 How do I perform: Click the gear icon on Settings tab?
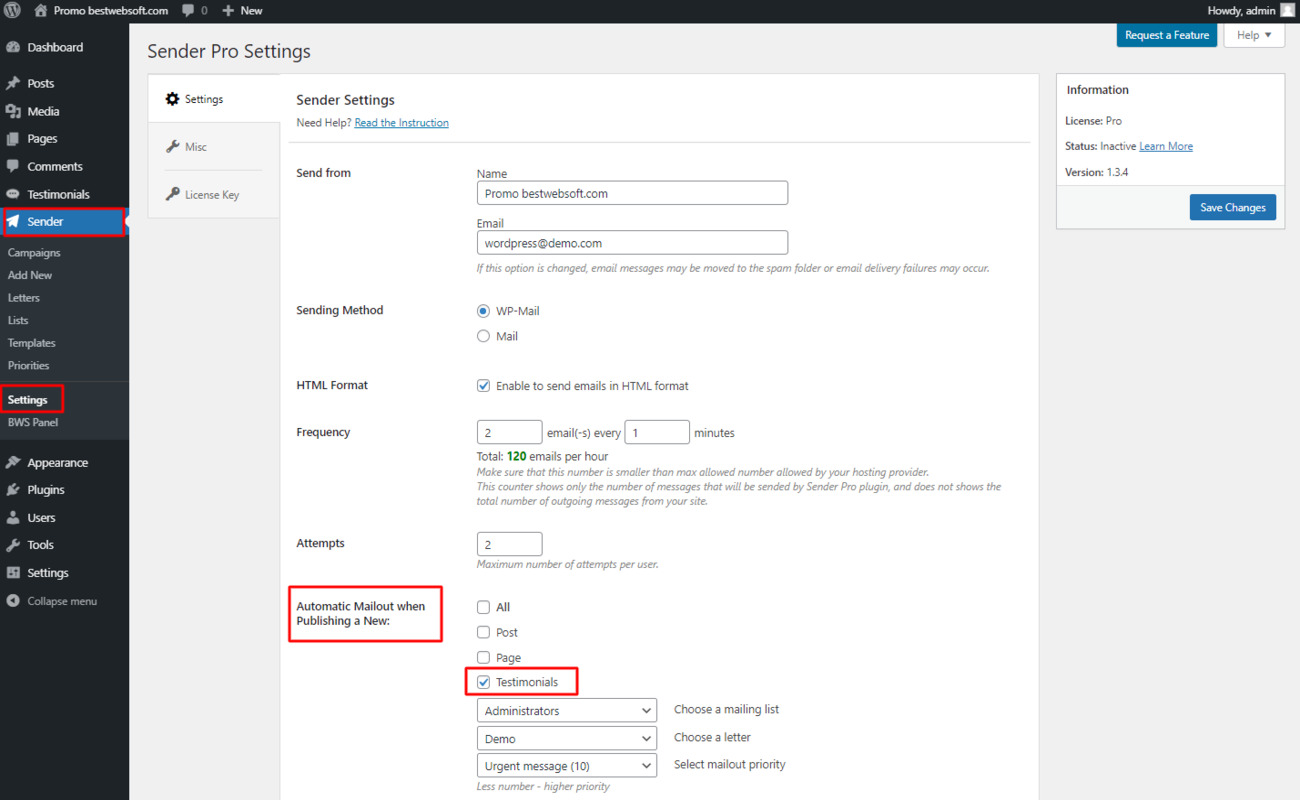pyautogui.click(x=172, y=99)
